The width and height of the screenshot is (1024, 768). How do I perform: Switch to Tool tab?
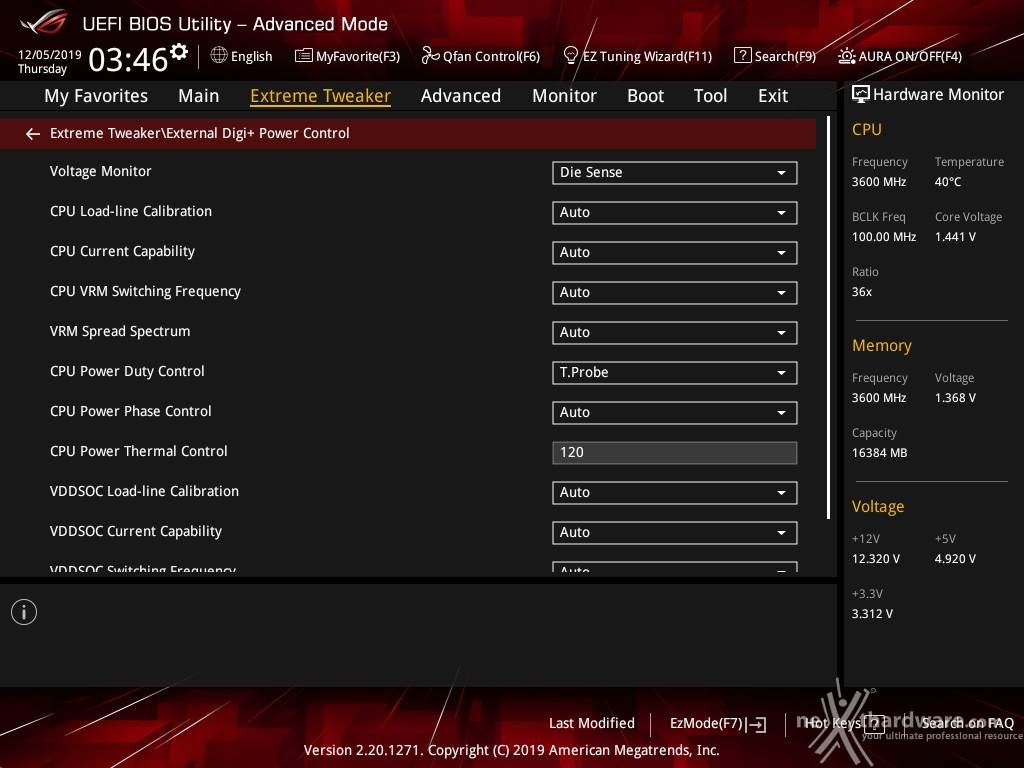pyautogui.click(x=711, y=96)
